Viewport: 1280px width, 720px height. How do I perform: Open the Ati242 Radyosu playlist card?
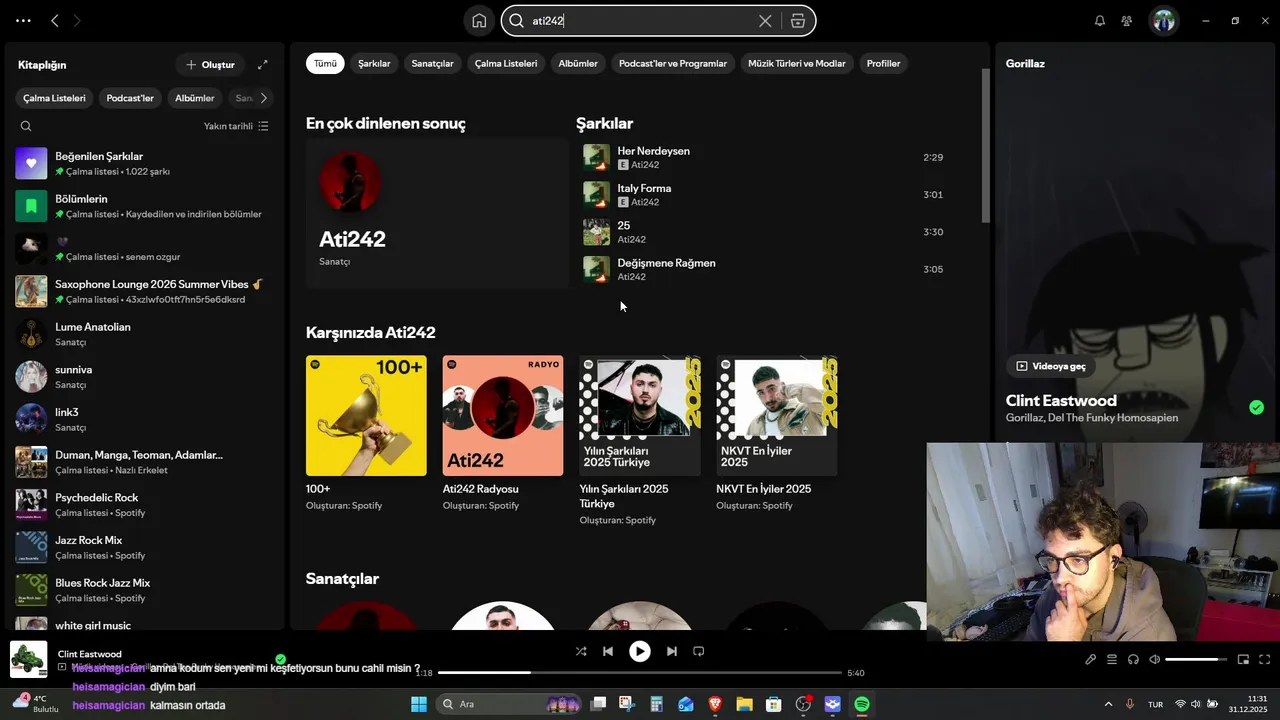[x=503, y=433]
